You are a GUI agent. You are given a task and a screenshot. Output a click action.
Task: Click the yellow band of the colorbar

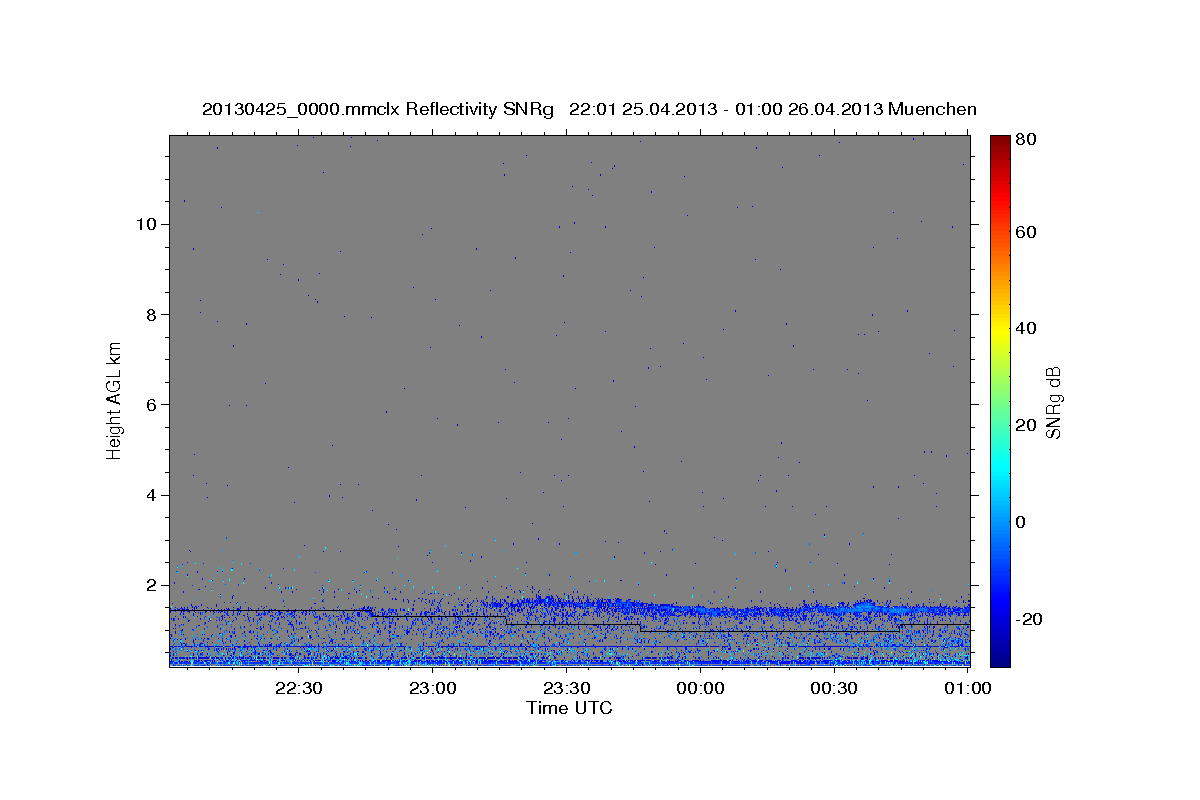[x=1000, y=328]
